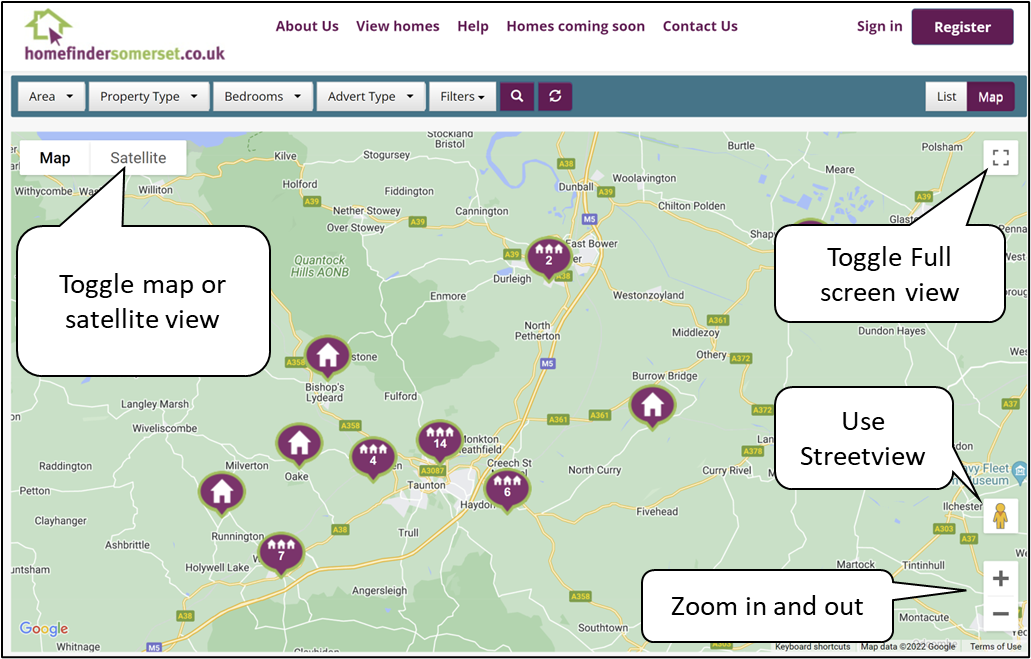Click the North Curry map label
The height and width of the screenshot is (659, 1031).
tap(594, 470)
